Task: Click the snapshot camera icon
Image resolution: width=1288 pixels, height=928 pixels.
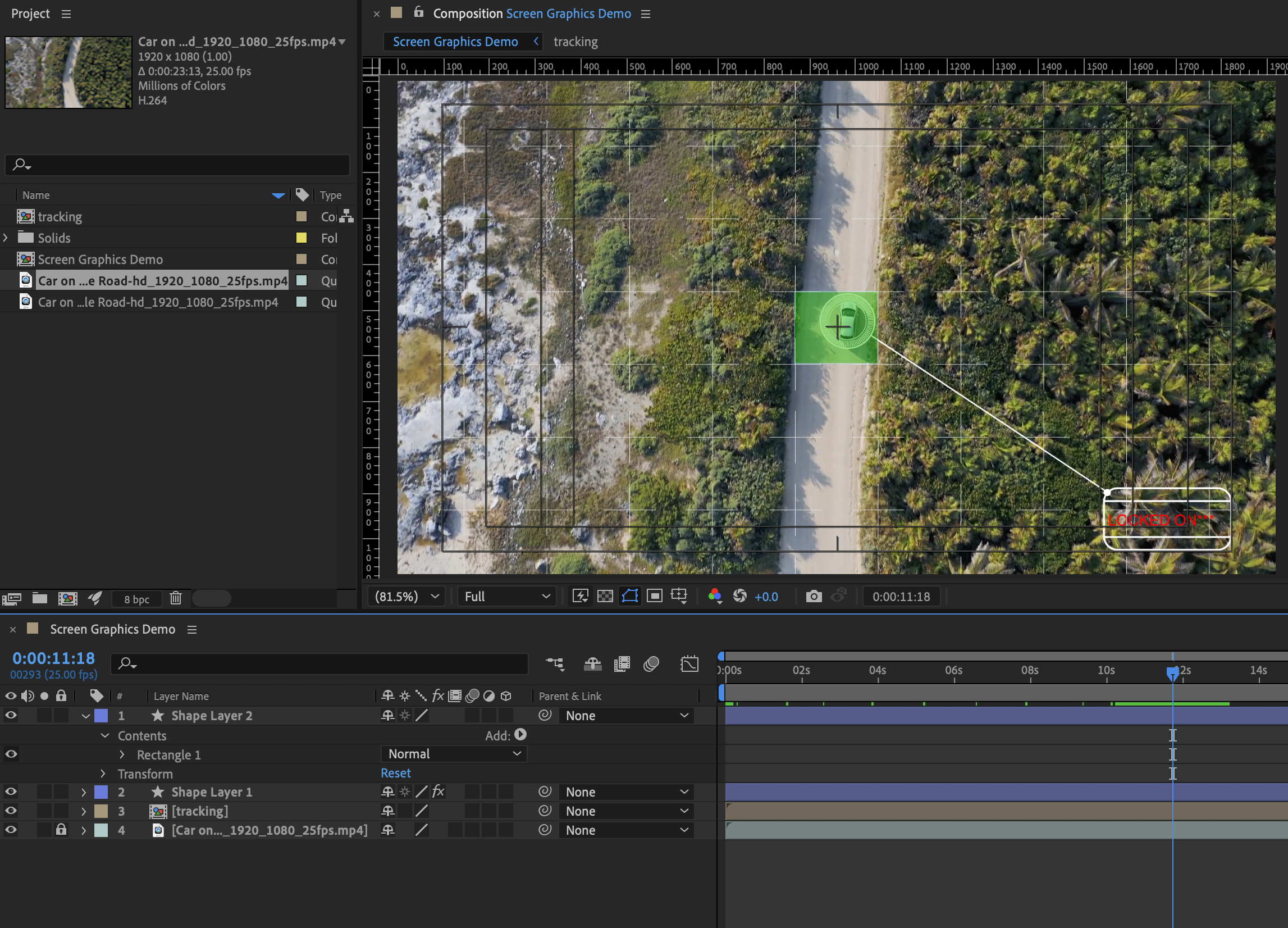Action: pos(813,596)
